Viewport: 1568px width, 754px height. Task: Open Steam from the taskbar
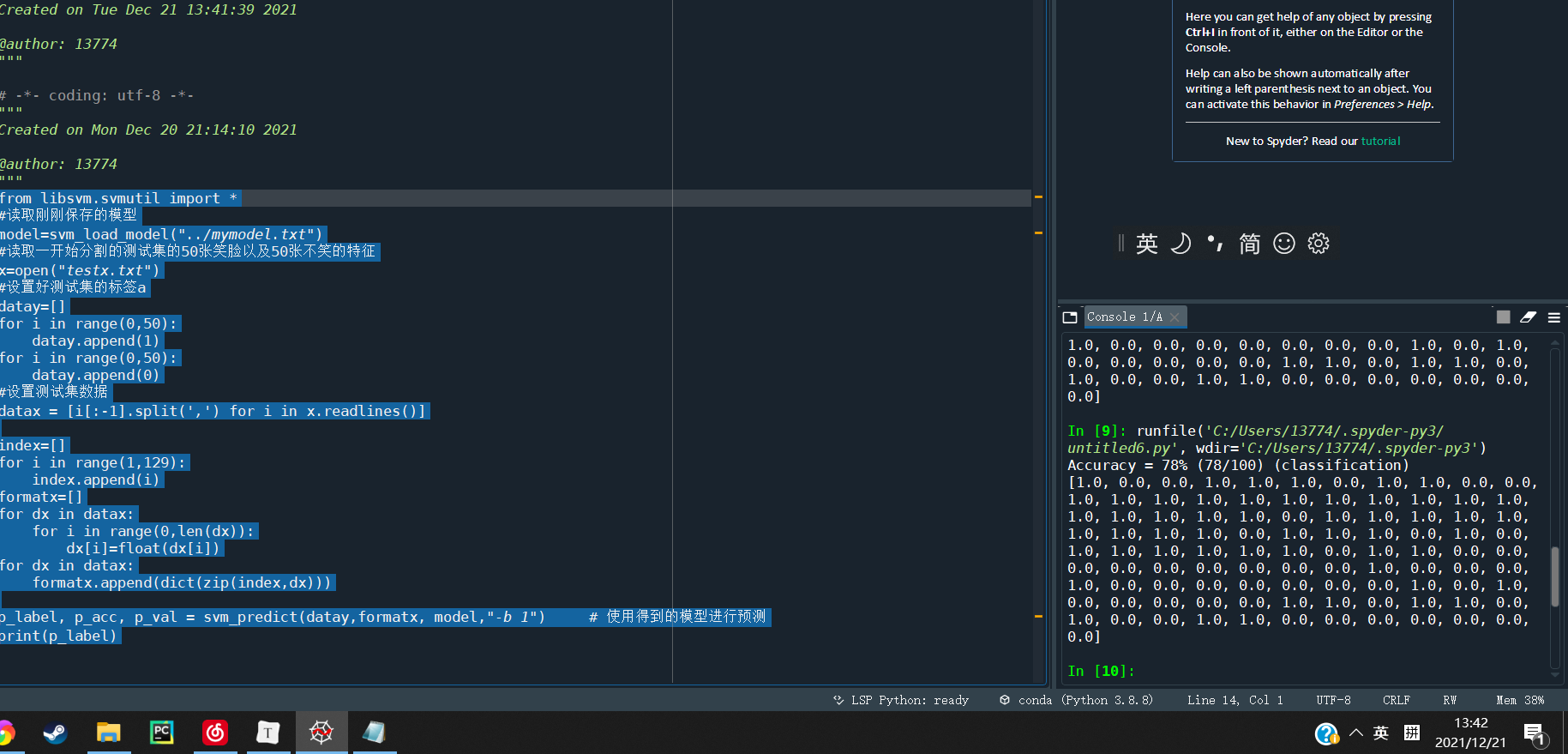click(x=56, y=733)
